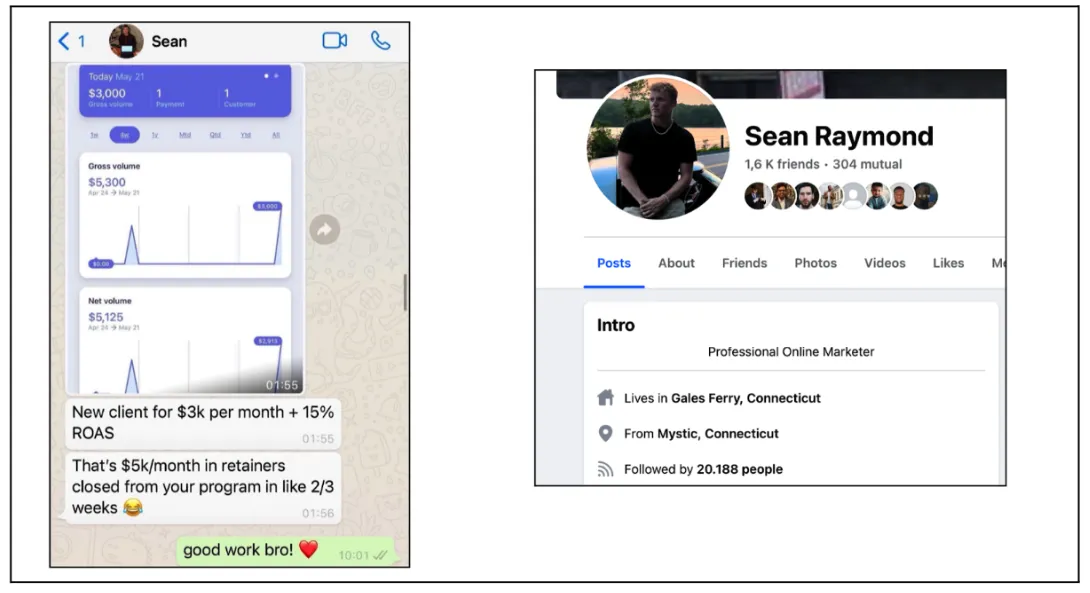Viewport: 1090px width, 593px height.
Task: Tap the back arrow in the Sean chat
Action: 64,41
